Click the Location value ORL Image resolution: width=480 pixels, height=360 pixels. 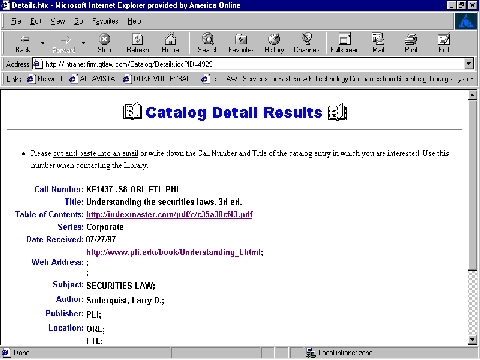click(95, 329)
